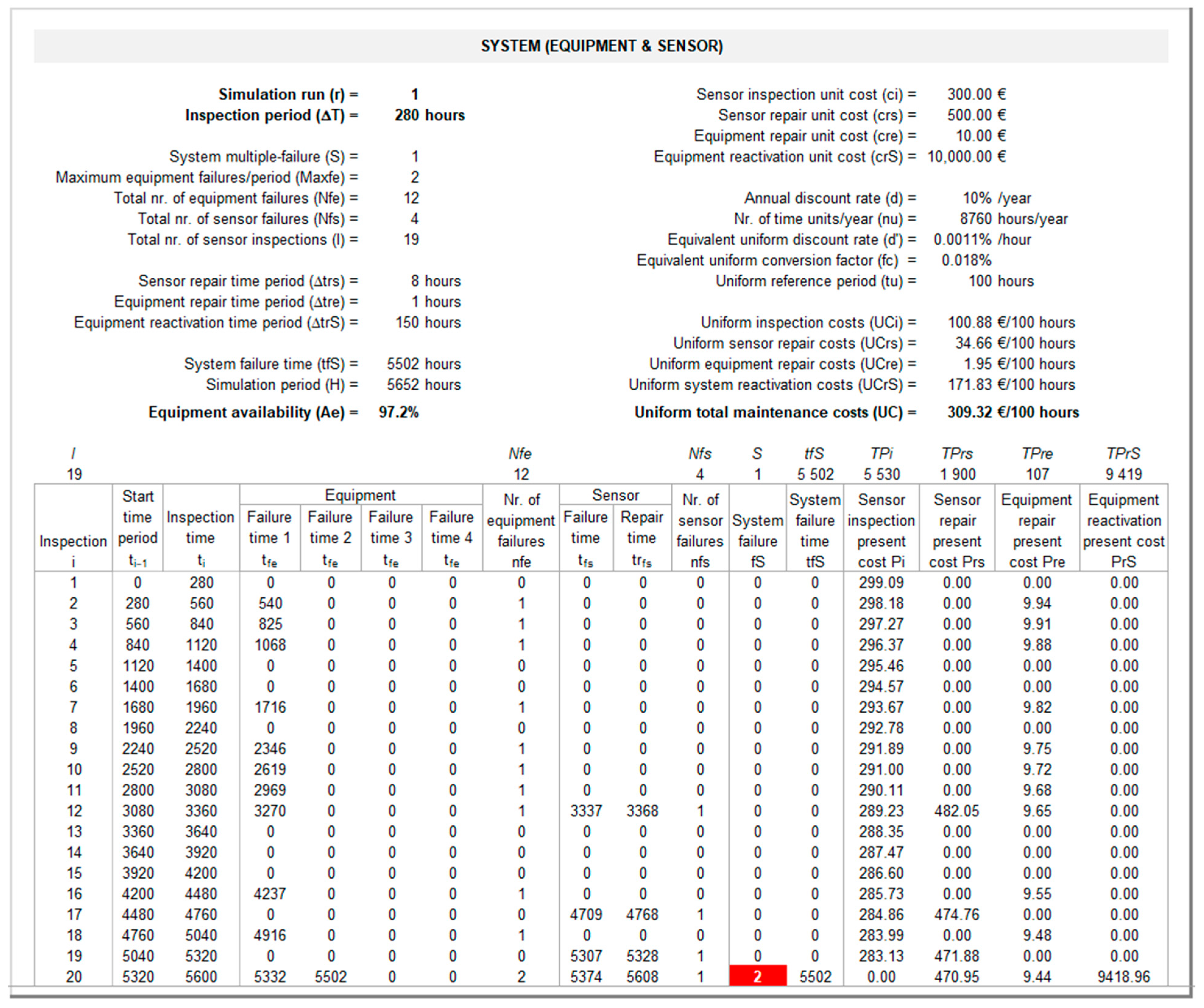The image size is (1204, 1008).
Task: Click the Sensor group column header
Action: click(x=615, y=495)
